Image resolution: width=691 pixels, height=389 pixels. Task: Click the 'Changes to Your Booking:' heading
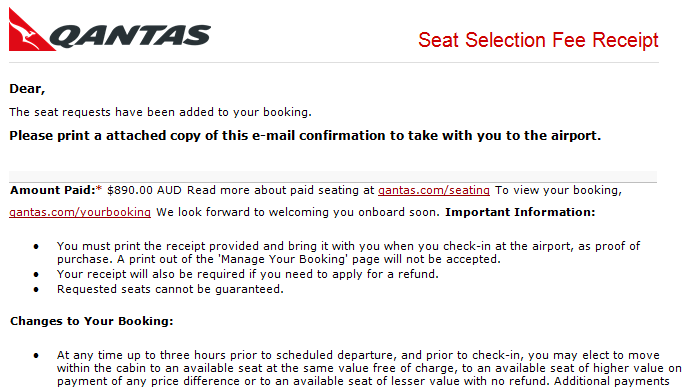pos(92,321)
